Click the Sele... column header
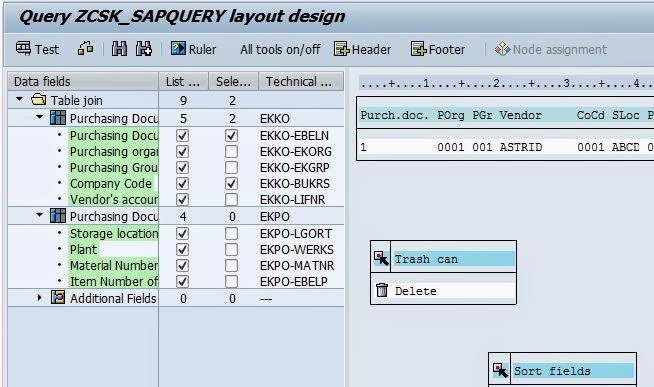This screenshot has width=654, height=387. pyautogui.click(x=234, y=81)
